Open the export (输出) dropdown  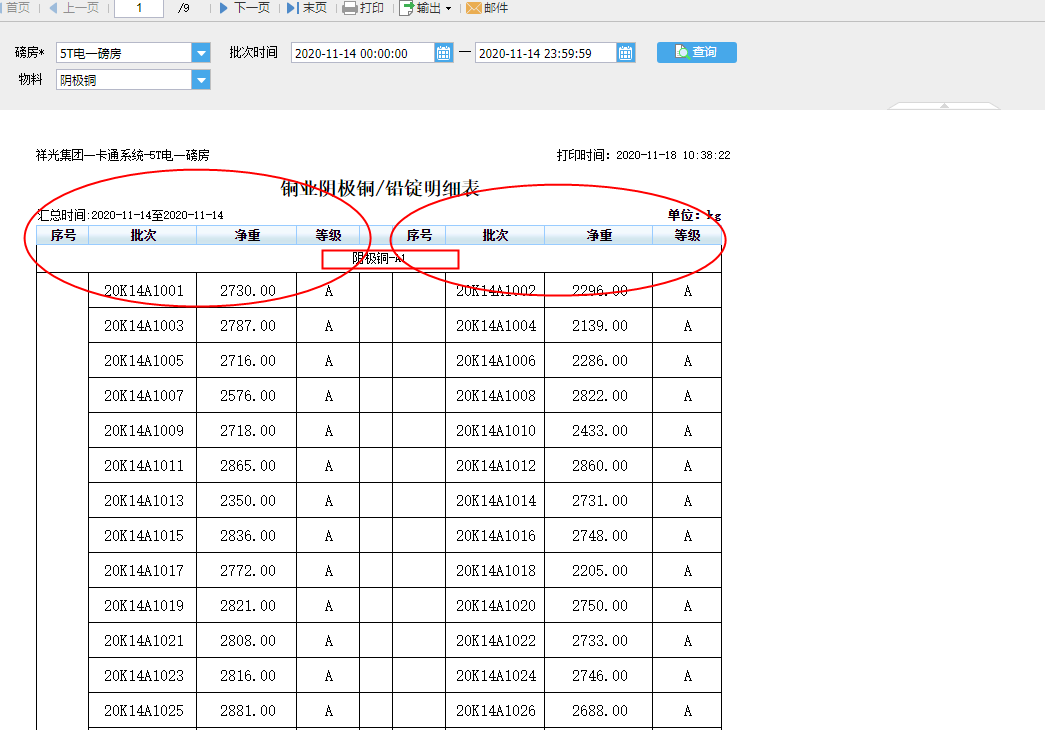(x=425, y=8)
